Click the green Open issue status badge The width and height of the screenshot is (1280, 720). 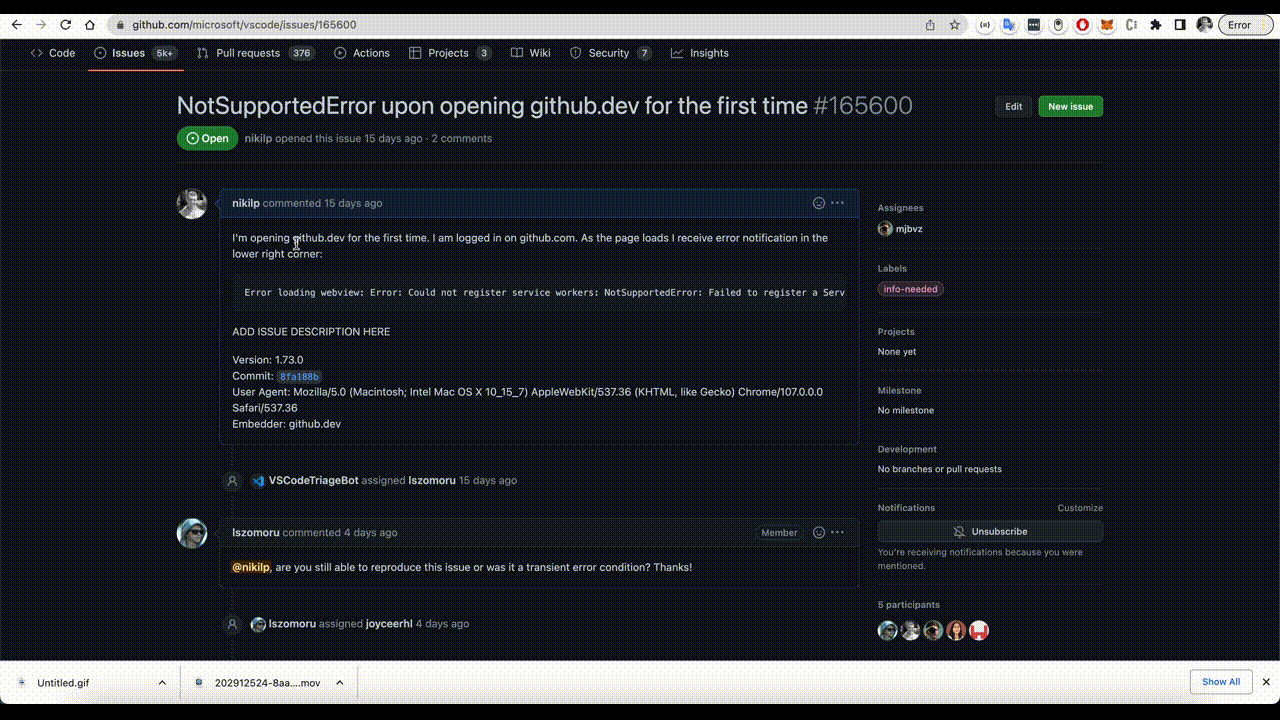click(x=206, y=138)
